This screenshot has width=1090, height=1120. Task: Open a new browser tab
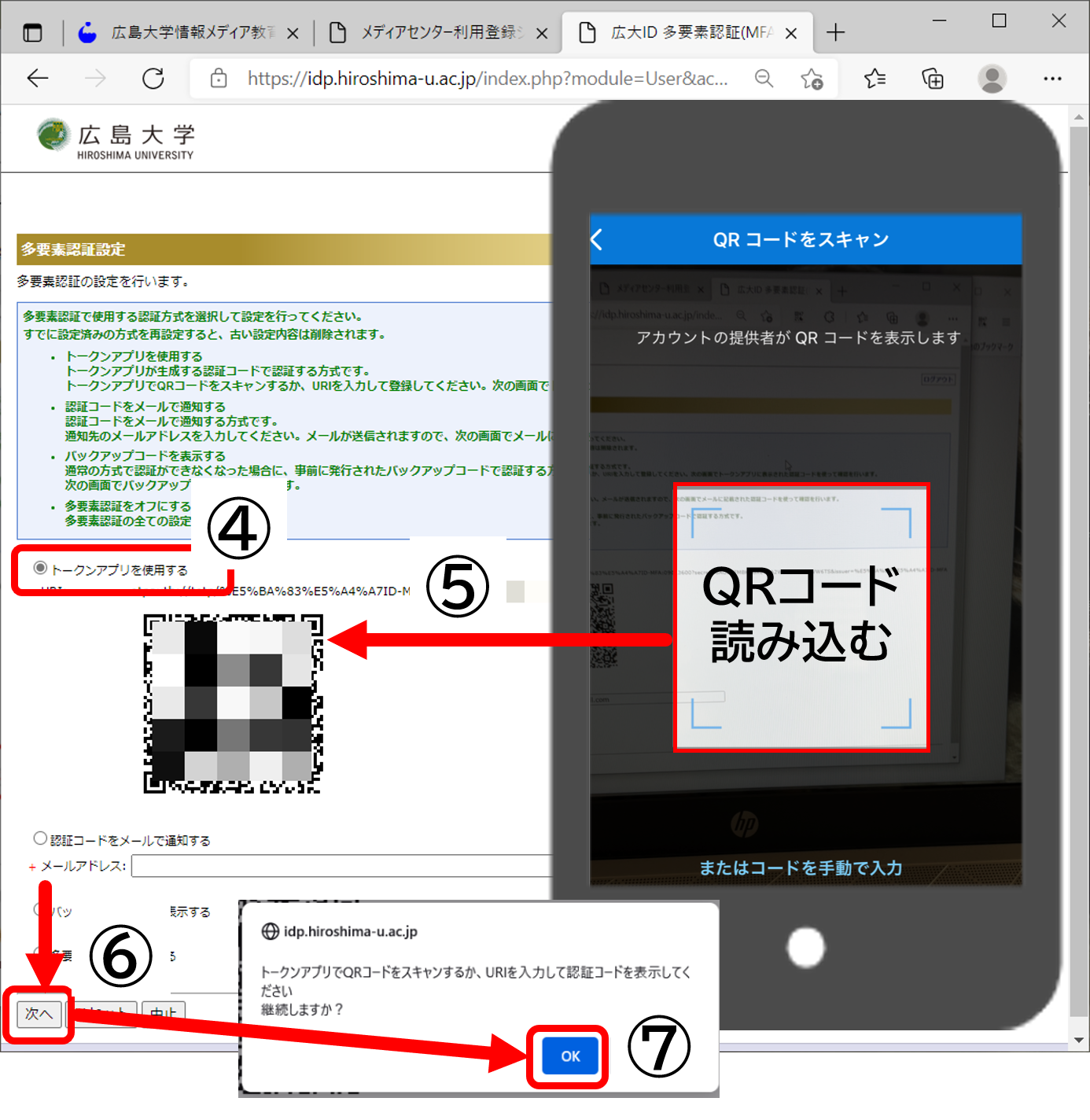pos(835,32)
